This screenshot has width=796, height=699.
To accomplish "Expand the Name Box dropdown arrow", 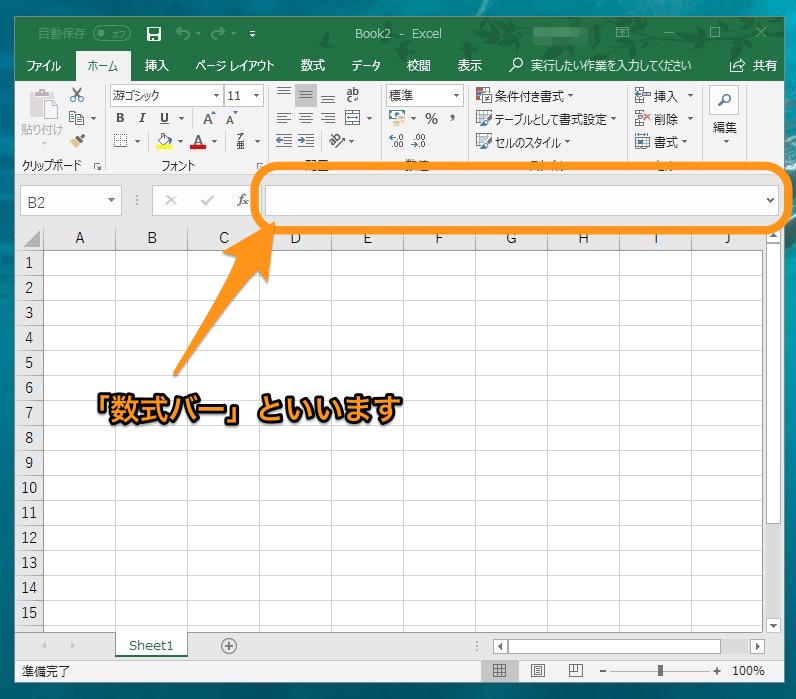I will [x=111, y=200].
